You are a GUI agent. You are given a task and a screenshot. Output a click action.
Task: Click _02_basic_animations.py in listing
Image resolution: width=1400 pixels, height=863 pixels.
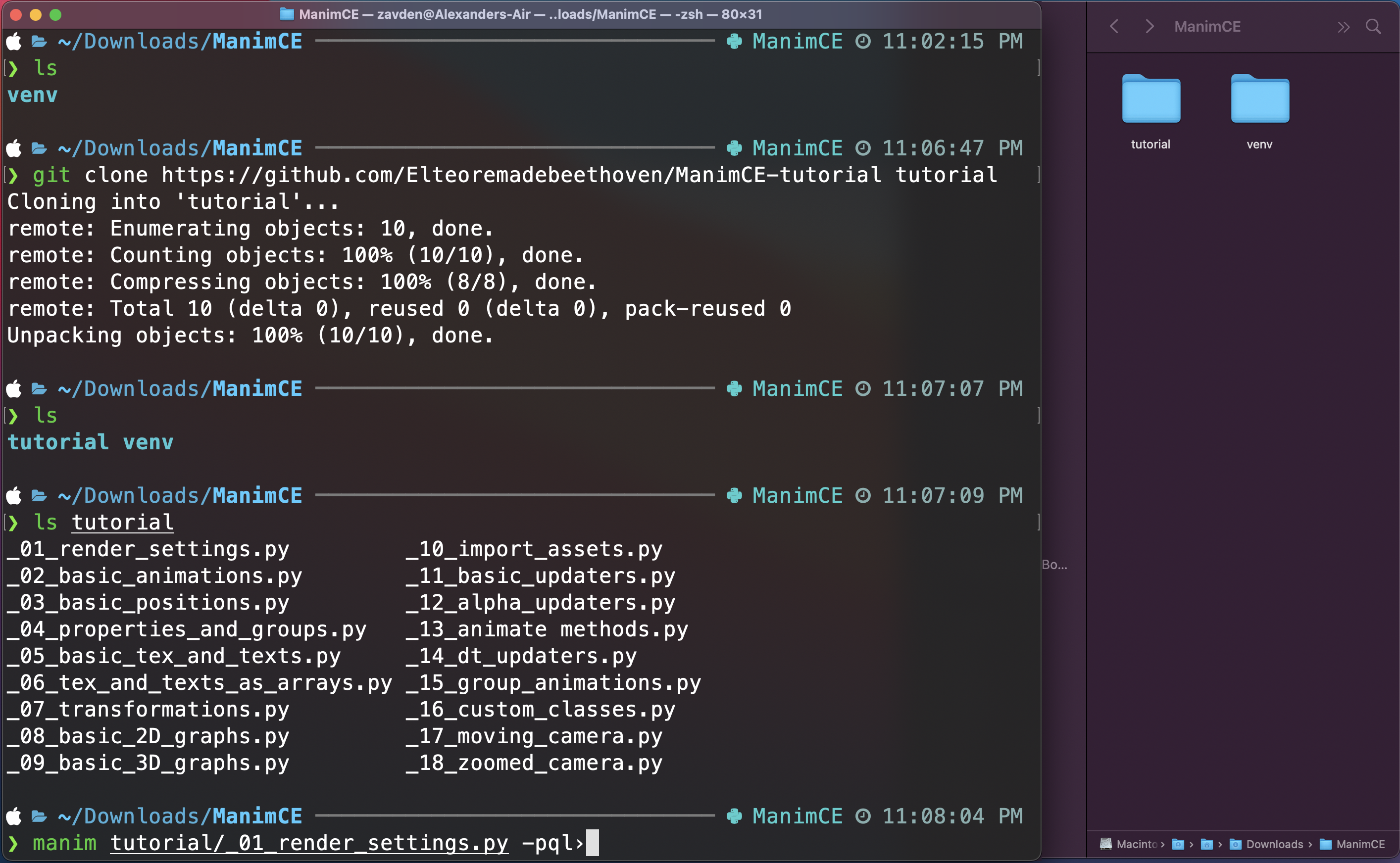155,576
